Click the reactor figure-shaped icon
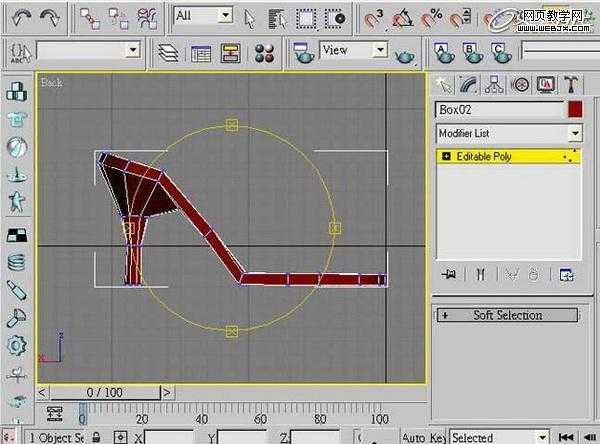 17,201
